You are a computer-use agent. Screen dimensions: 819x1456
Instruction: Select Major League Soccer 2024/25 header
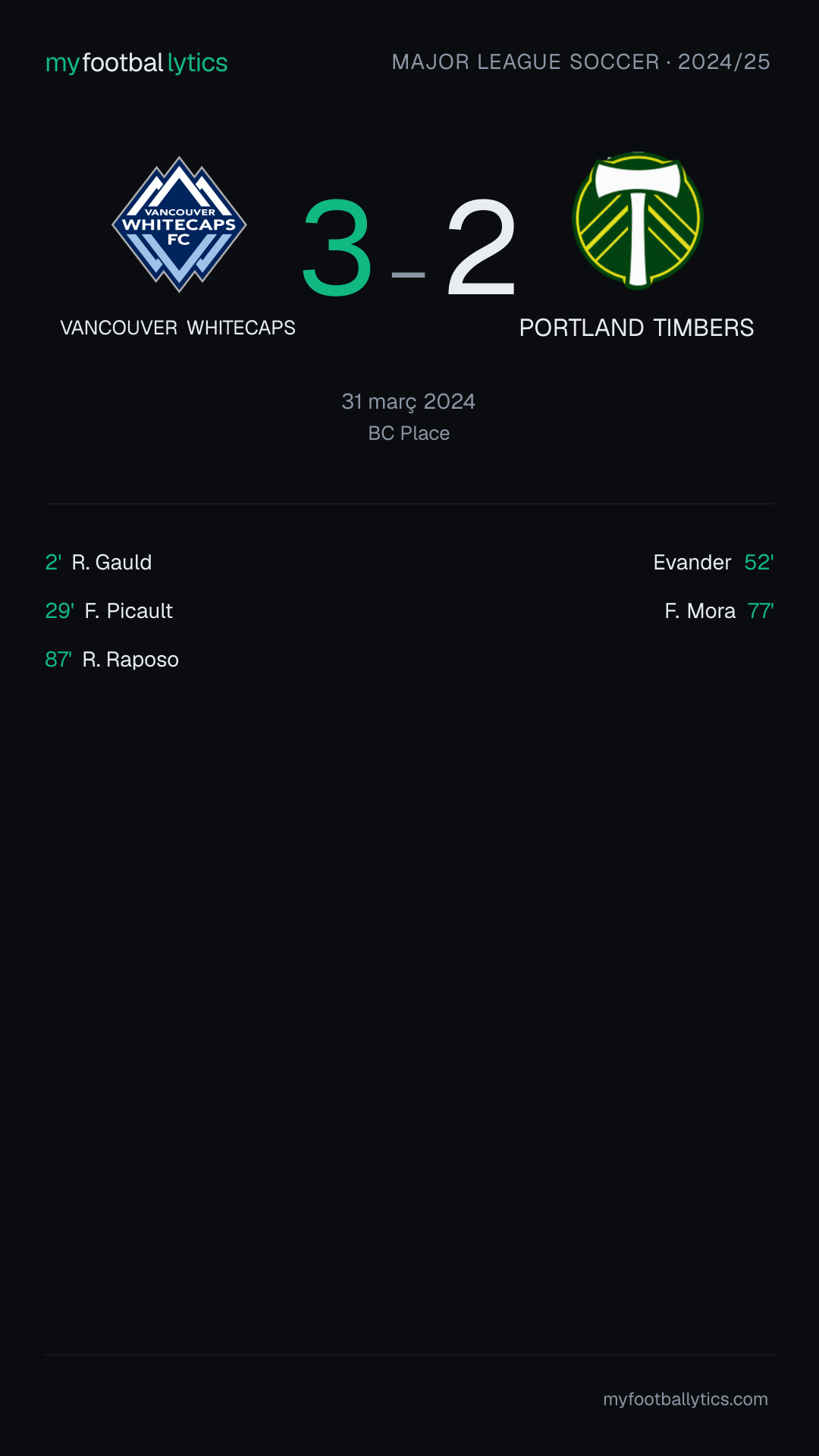click(581, 61)
